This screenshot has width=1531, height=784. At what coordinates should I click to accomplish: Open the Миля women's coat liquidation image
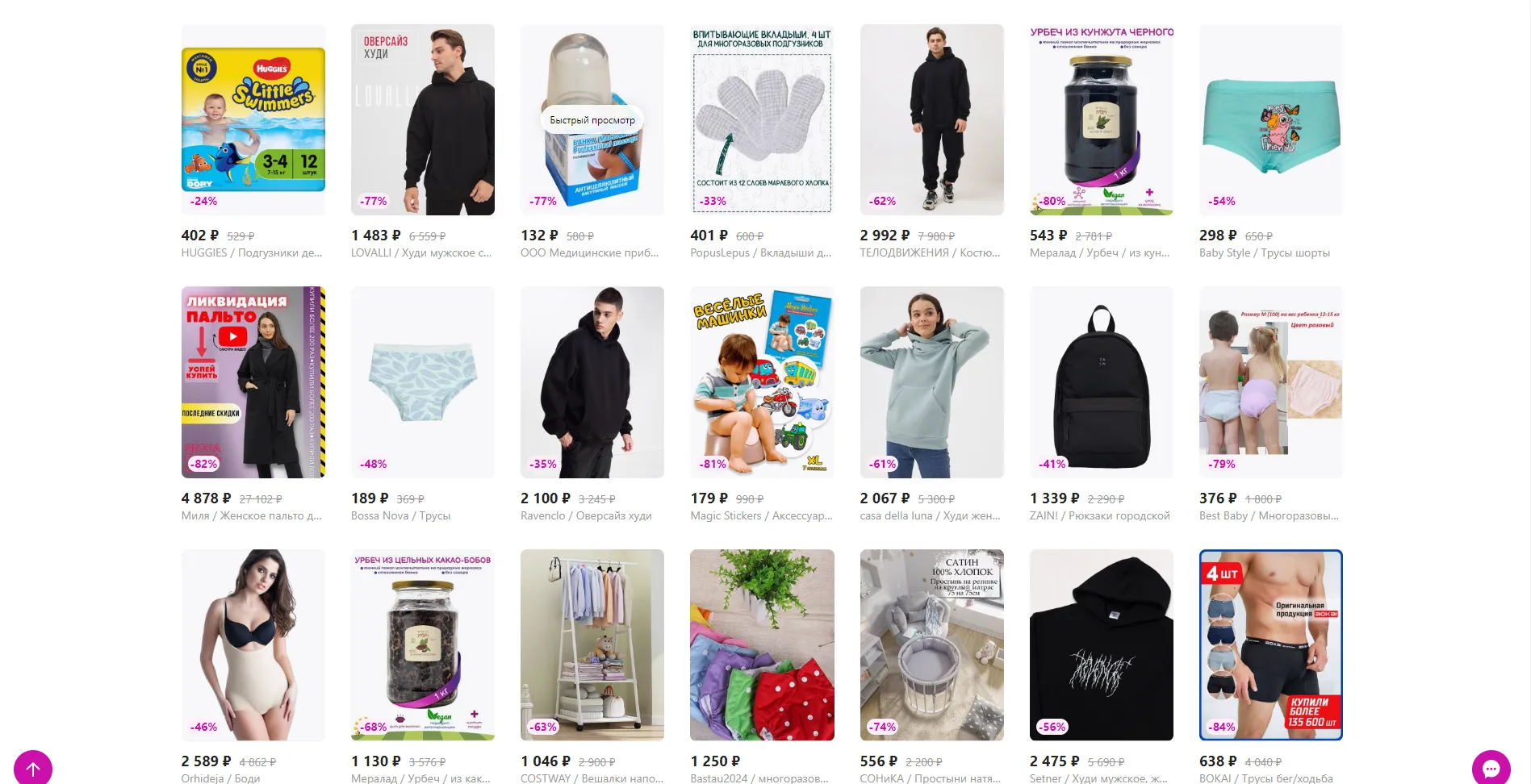[x=253, y=382]
